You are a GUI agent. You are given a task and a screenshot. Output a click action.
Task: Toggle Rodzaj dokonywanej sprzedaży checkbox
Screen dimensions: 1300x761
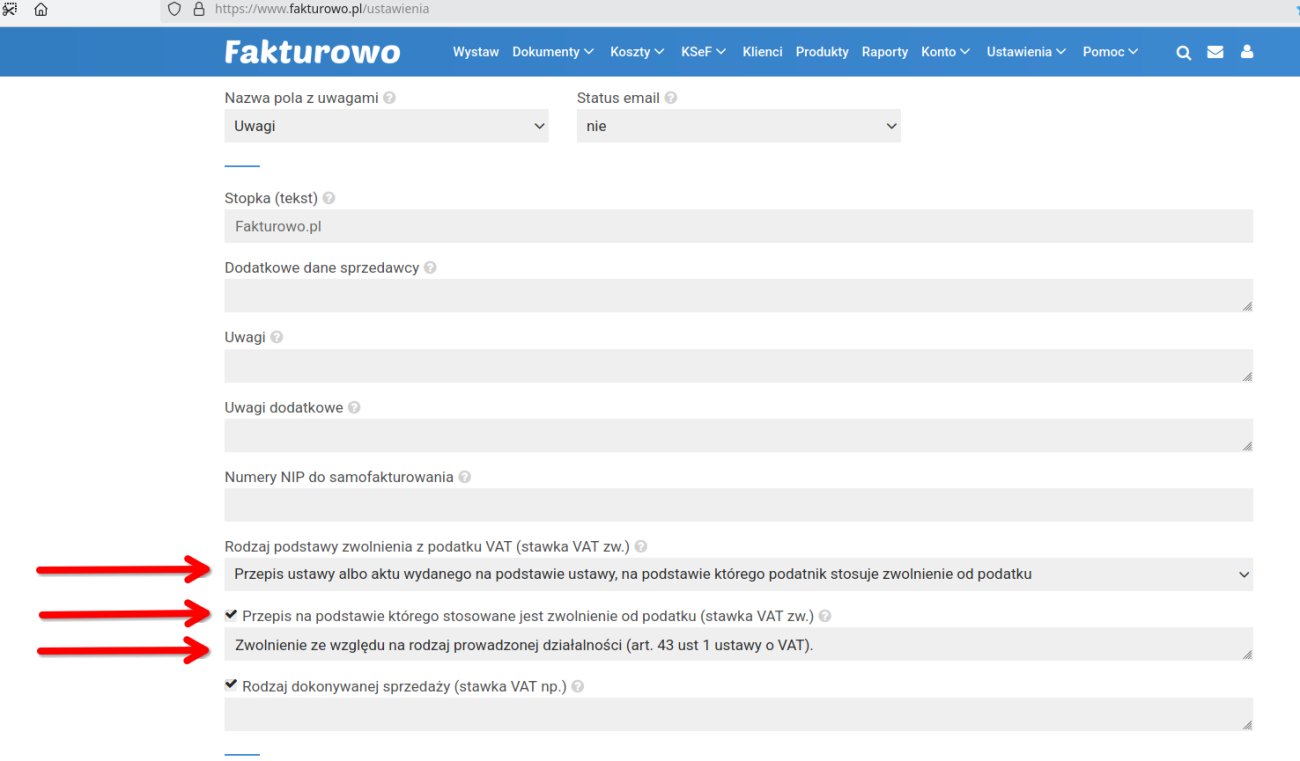[x=232, y=685]
